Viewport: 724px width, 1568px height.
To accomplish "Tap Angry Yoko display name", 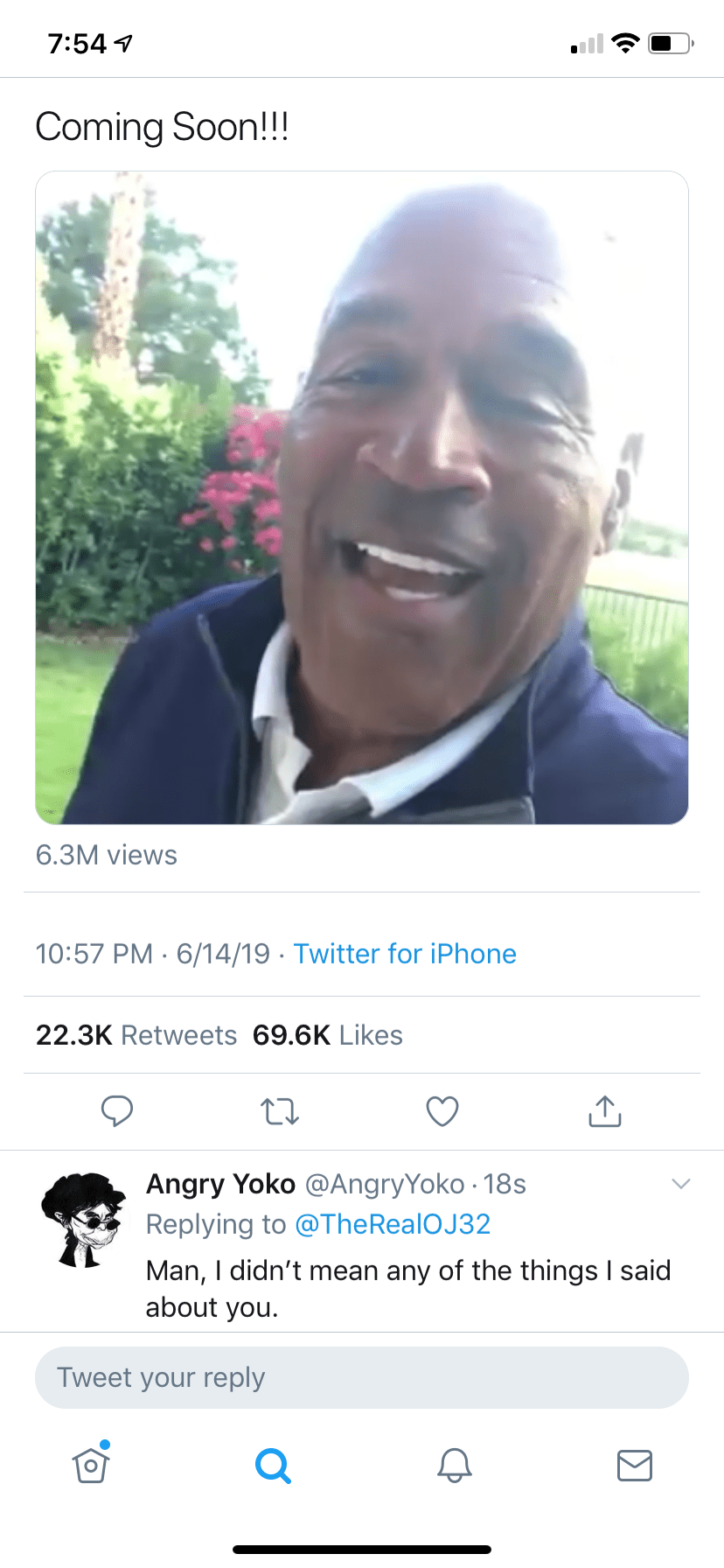I will pos(220,1184).
